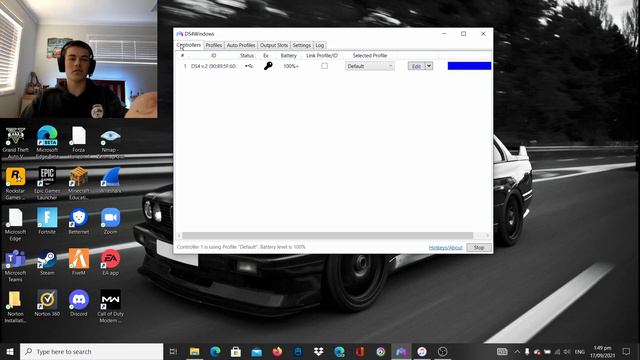Switch to the Controllers tab
The image size is (640, 360).
pos(189,45)
